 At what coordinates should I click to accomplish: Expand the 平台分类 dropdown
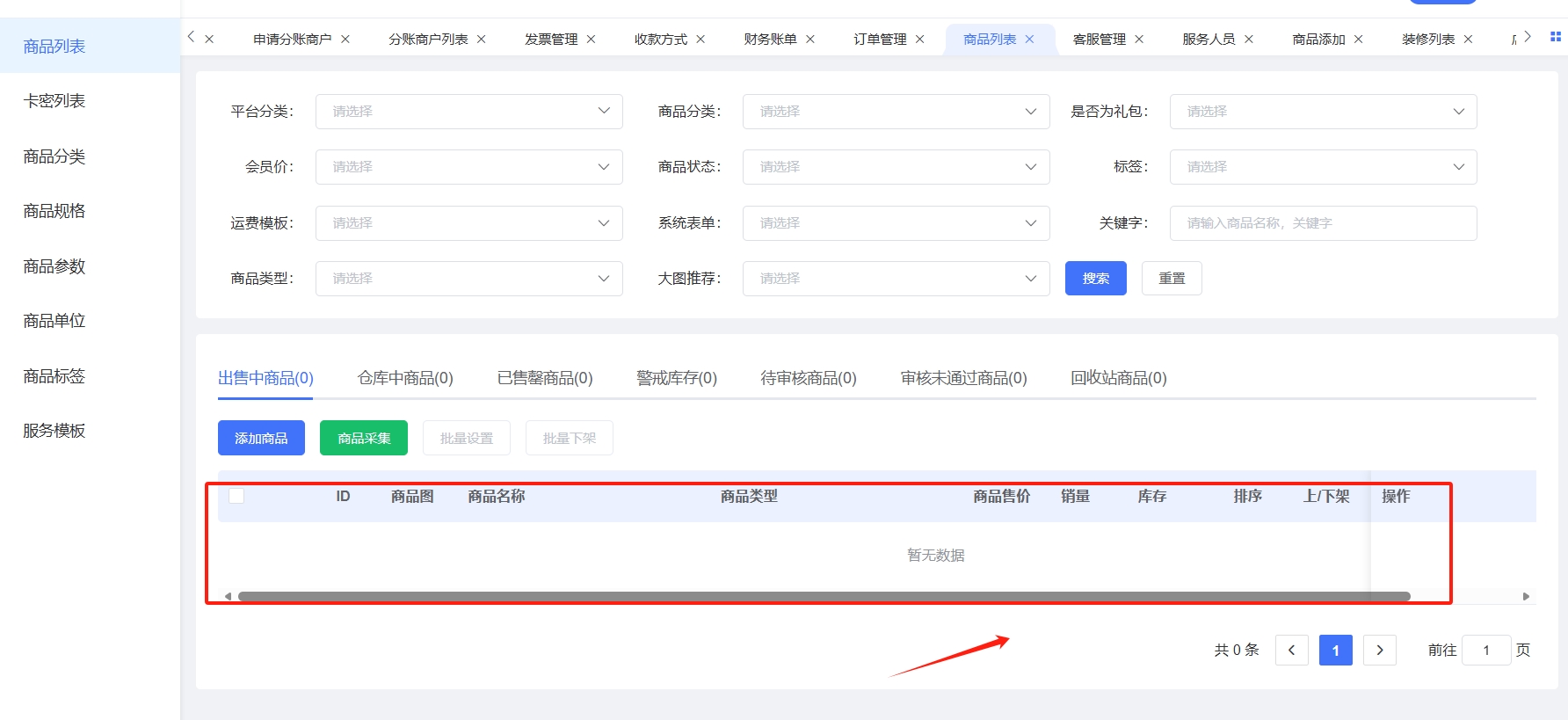click(468, 112)
